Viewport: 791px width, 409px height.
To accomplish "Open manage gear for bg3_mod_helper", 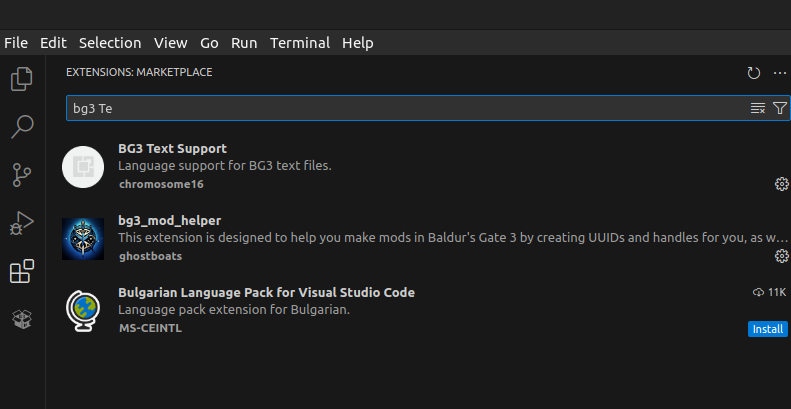I will point(781,256).
